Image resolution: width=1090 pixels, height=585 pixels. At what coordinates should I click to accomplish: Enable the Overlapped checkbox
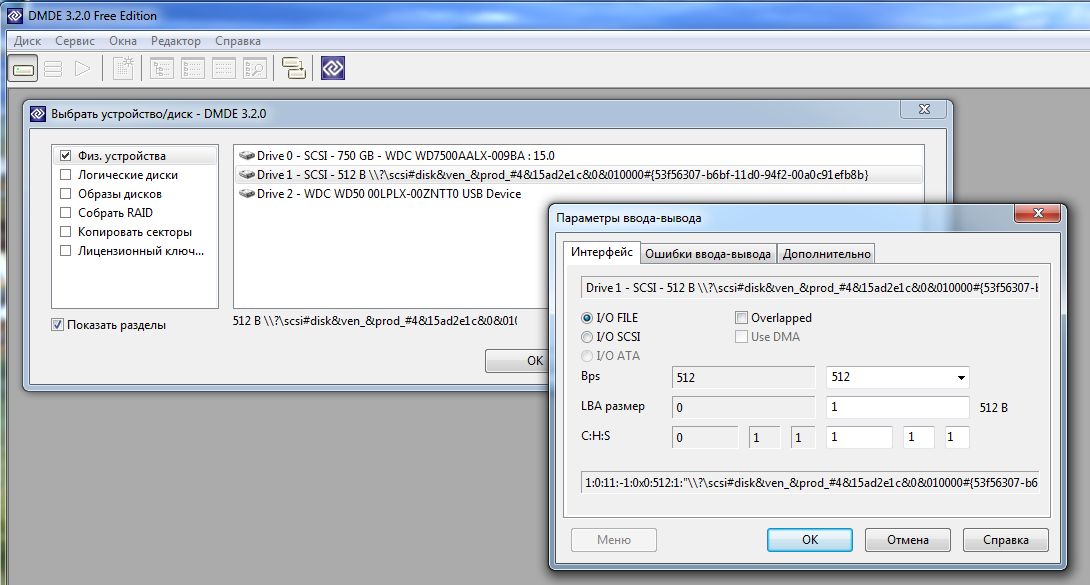pos(742,318)
